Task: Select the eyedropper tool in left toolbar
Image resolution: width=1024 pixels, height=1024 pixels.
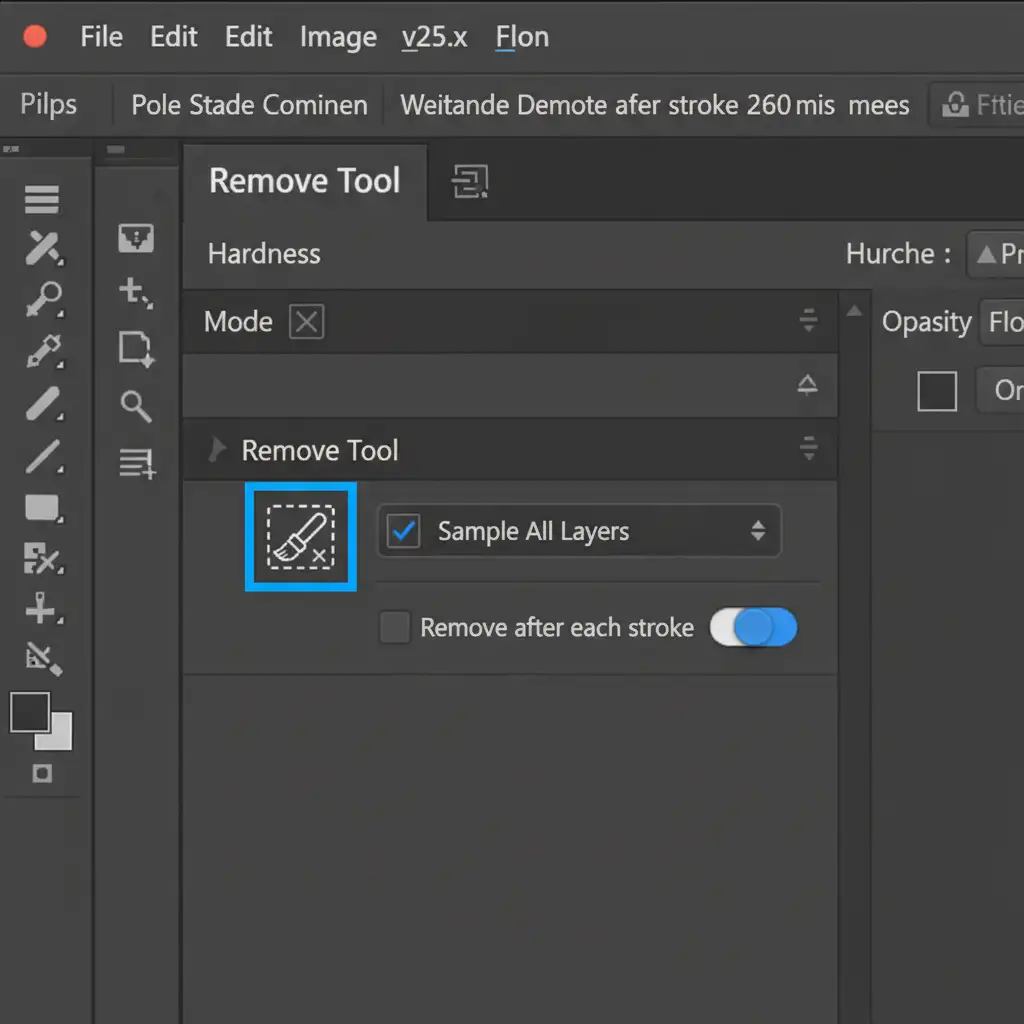Action: pyautogui.click(x=43, y=351)
